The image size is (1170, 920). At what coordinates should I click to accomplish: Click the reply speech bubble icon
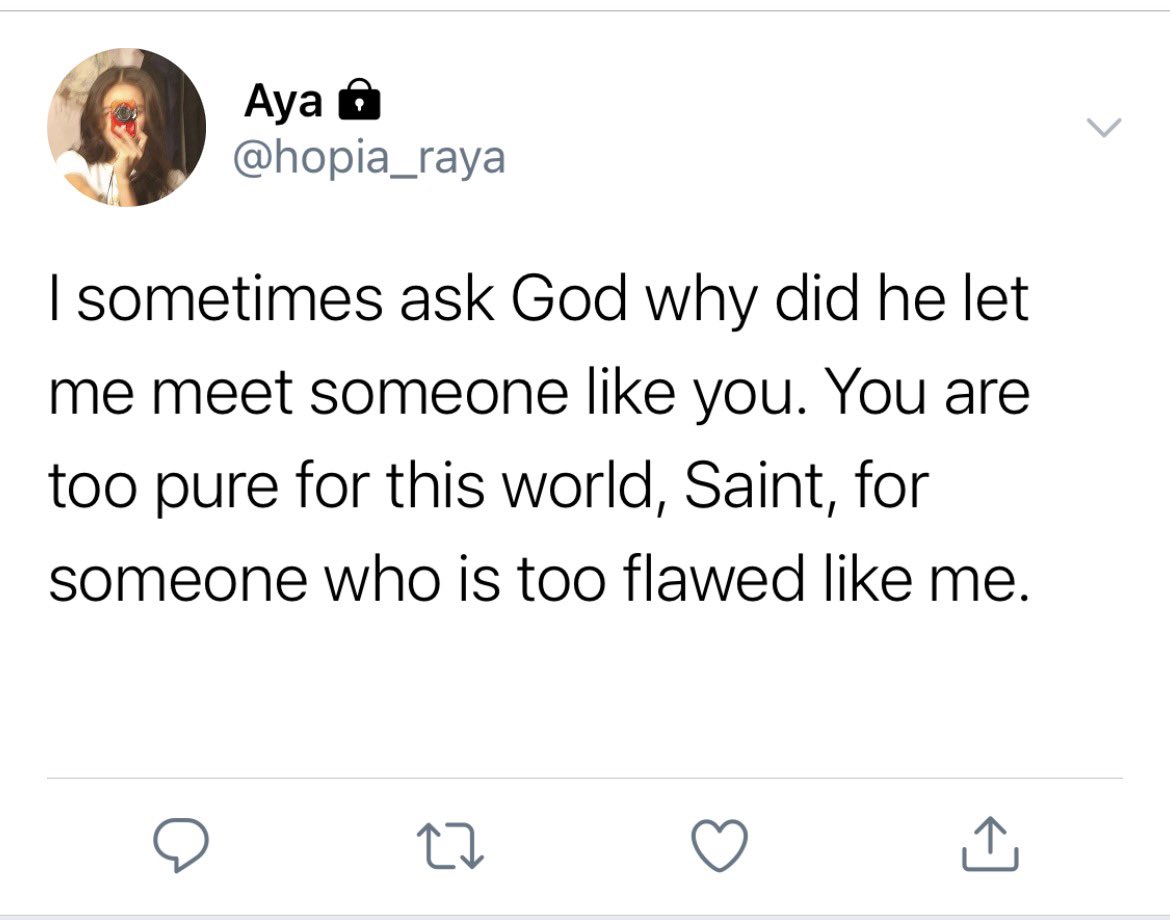(181, 845)
